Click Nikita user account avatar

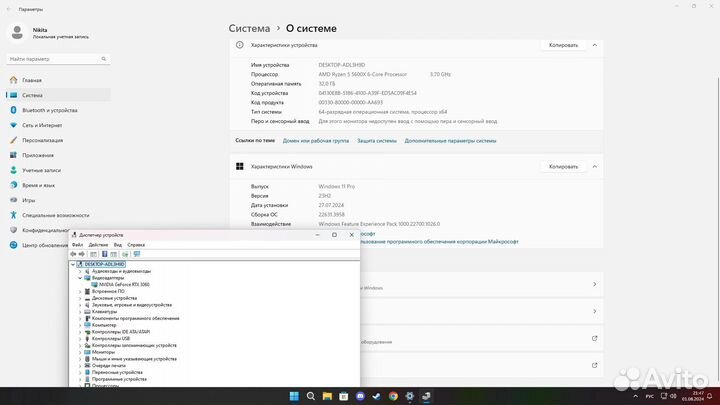click(17, 33)
